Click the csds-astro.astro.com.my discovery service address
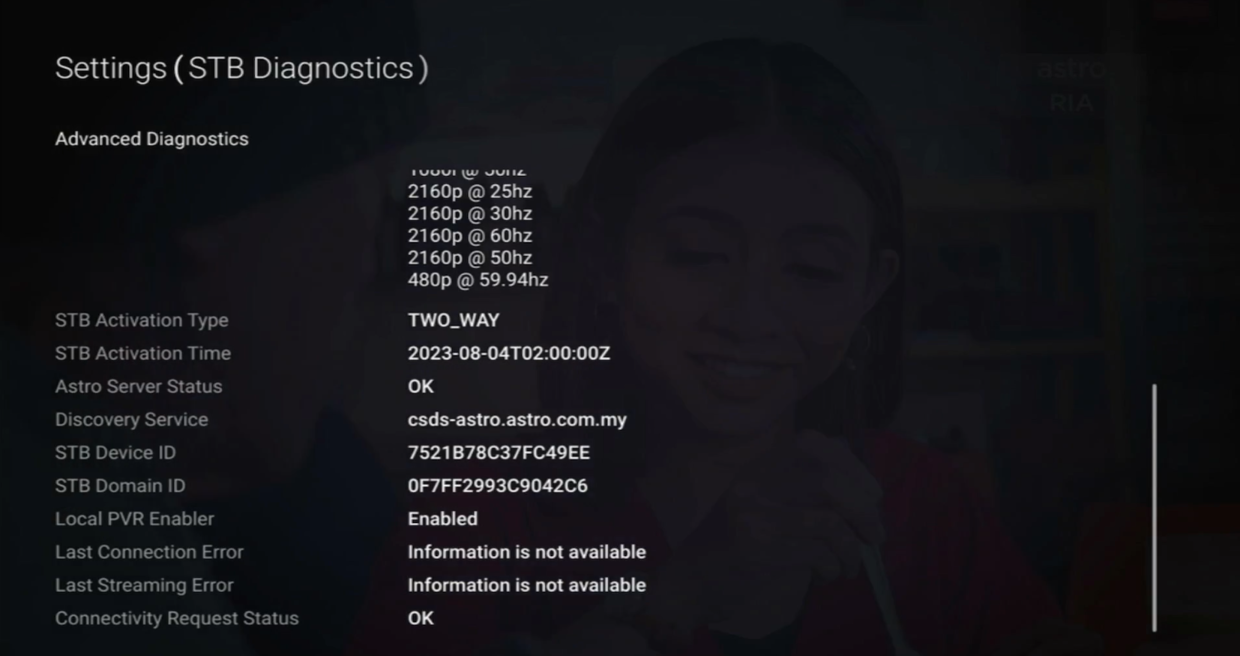1240x656 pixels. (x=517, y=419)
